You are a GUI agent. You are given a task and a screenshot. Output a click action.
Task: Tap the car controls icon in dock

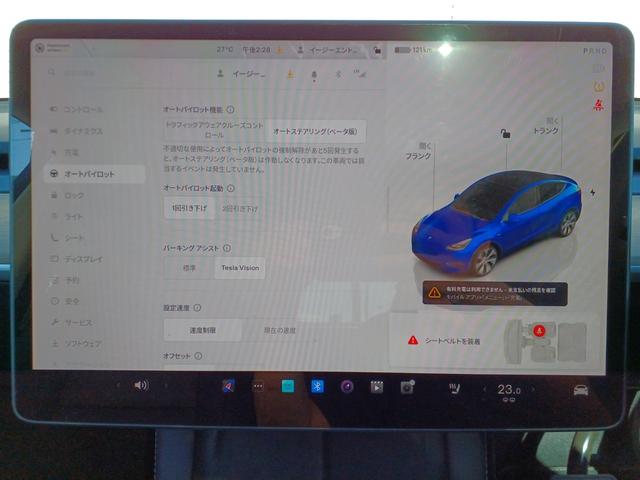point(580,391)
